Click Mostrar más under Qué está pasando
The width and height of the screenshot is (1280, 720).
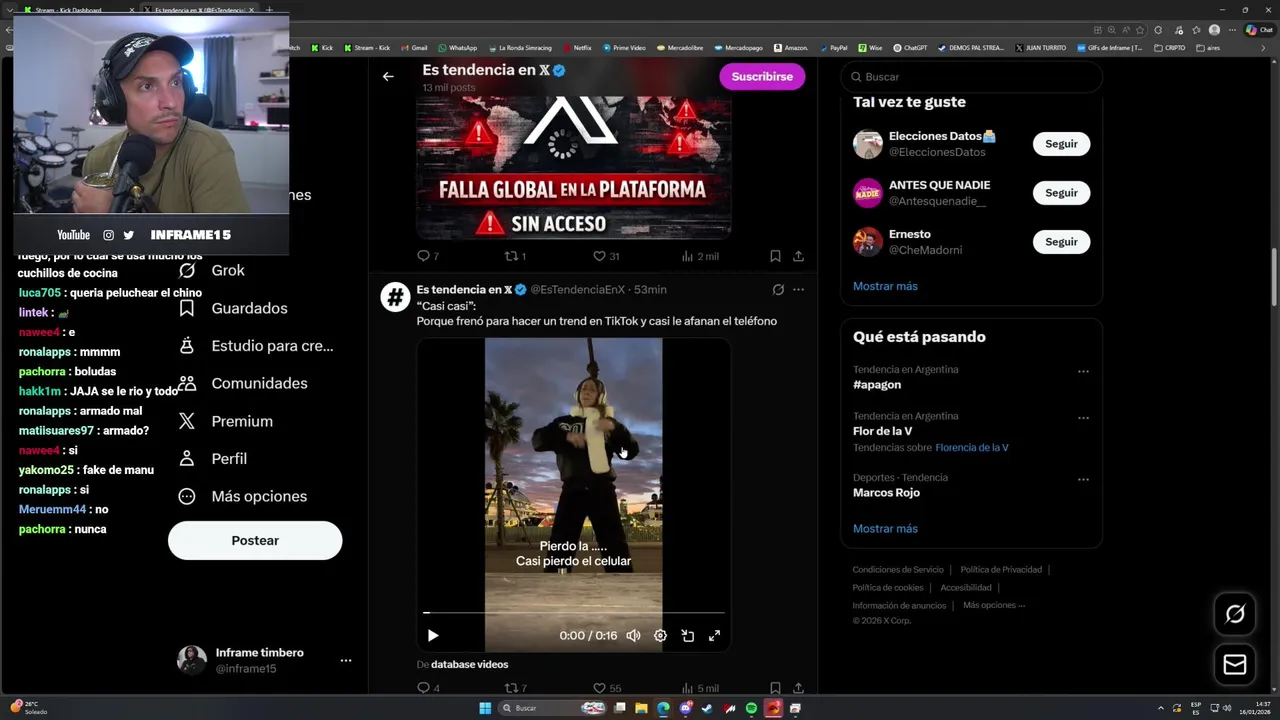pyautogui.click(x=885, y=529)
